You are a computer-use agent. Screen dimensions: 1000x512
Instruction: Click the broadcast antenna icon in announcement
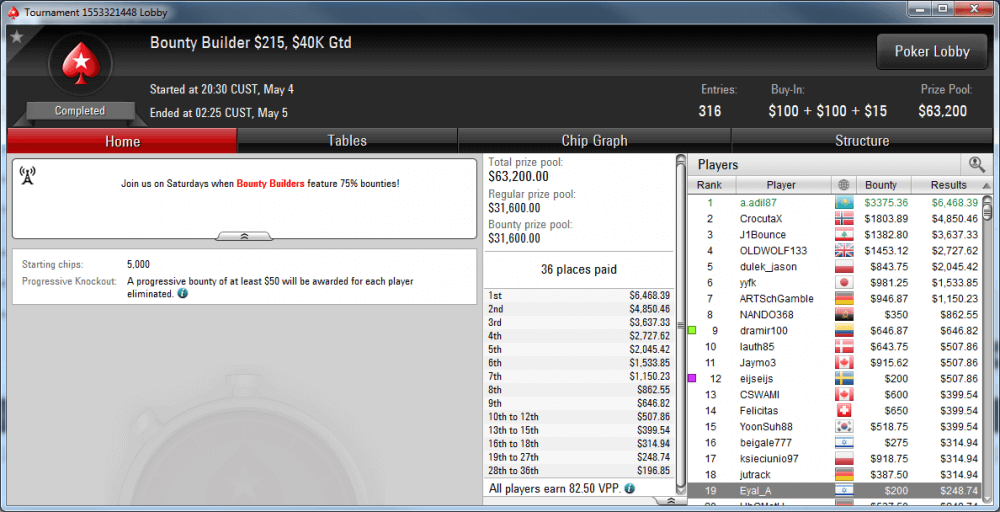27,175
